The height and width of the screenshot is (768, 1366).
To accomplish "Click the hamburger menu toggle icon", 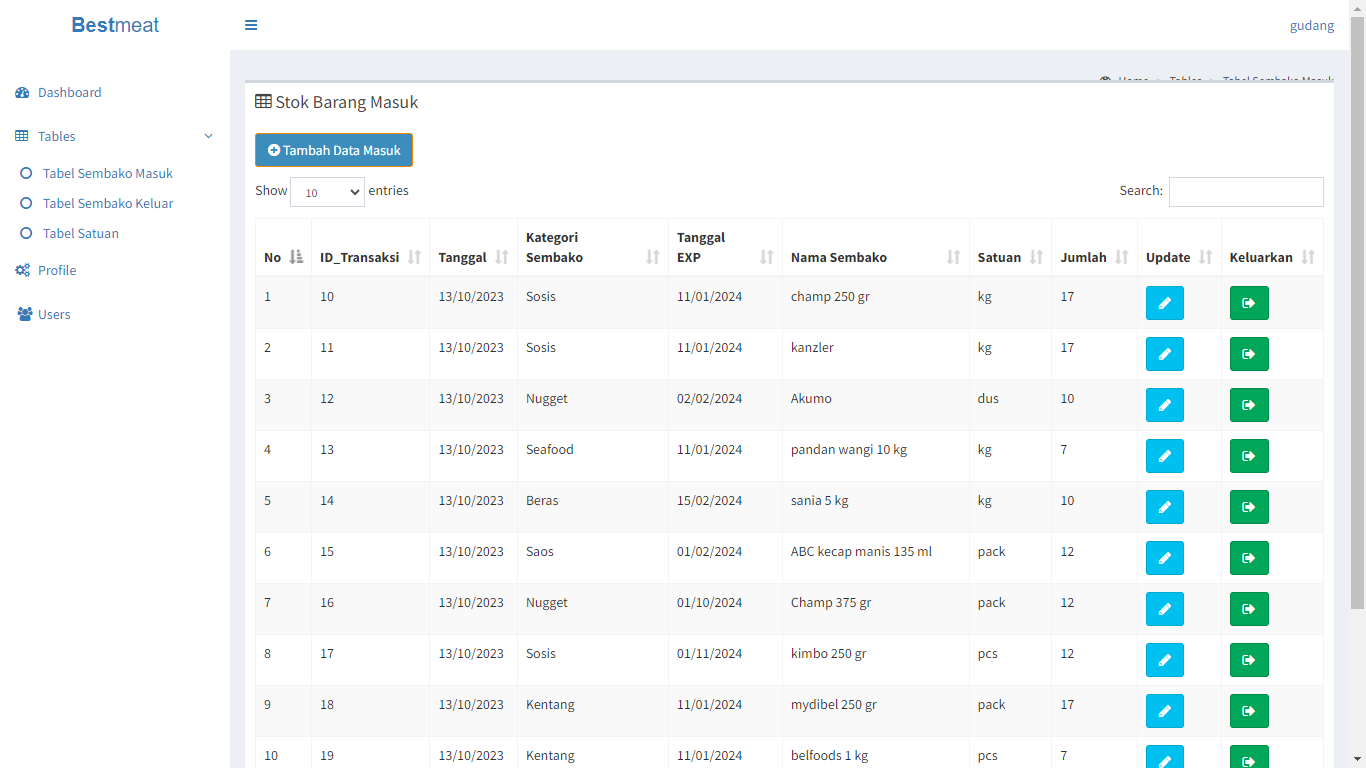I will [x=251, y=25].
